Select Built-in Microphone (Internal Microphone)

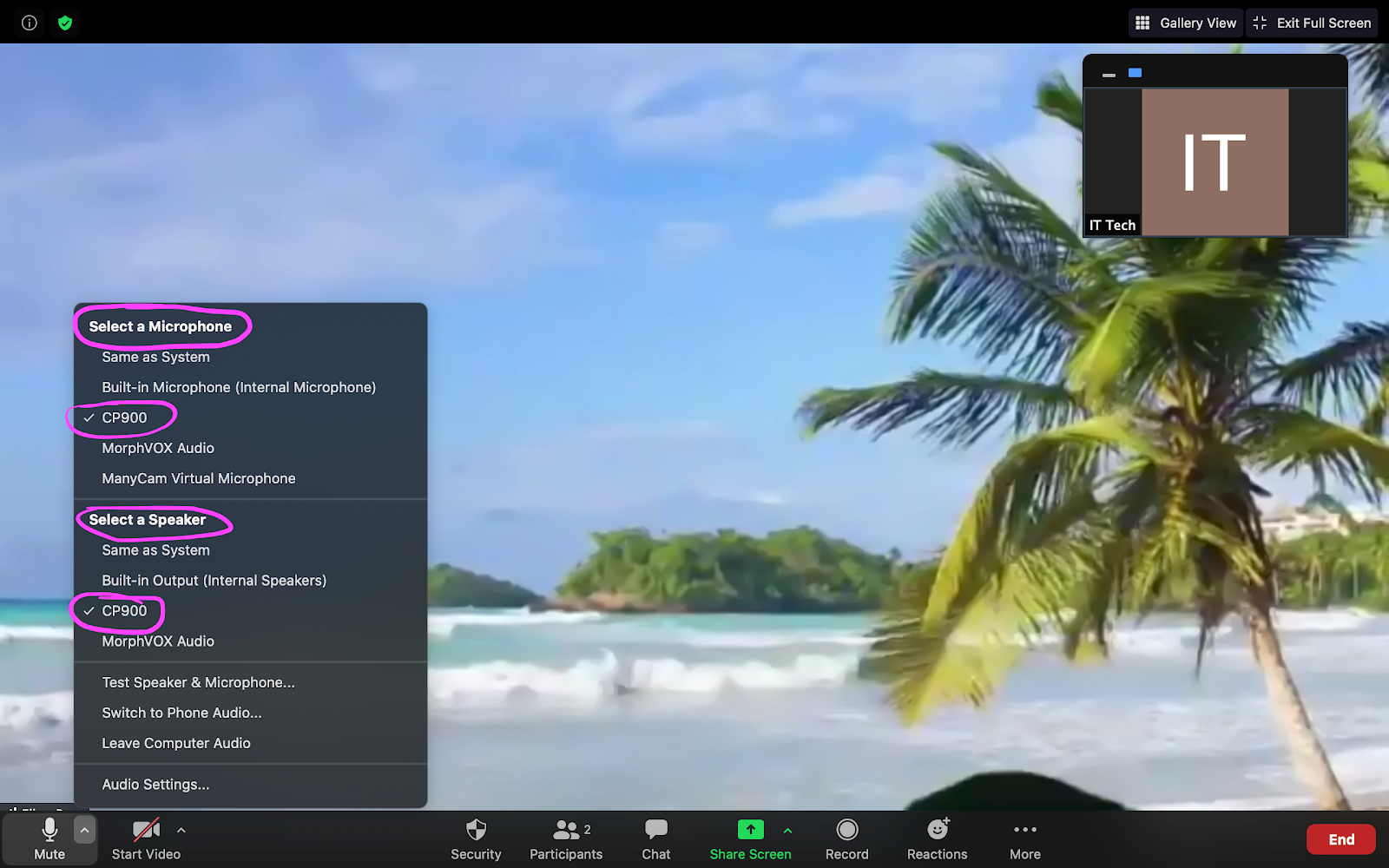[251, 387]
